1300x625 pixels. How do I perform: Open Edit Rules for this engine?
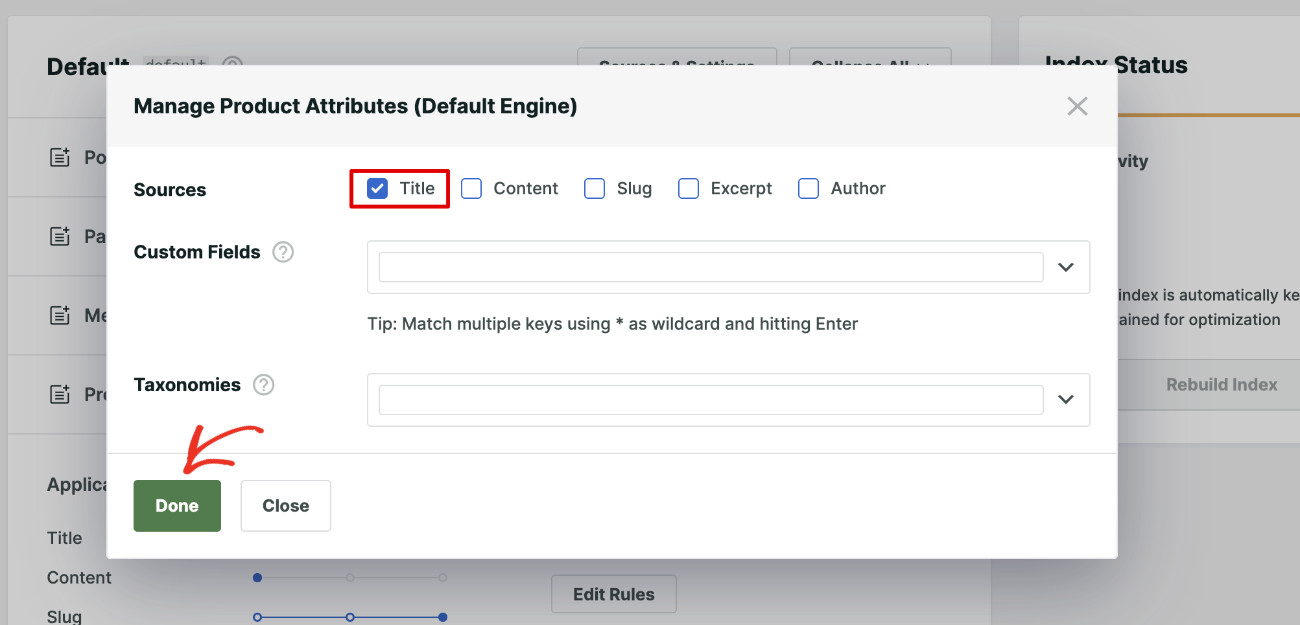click(x=613, y=594)
